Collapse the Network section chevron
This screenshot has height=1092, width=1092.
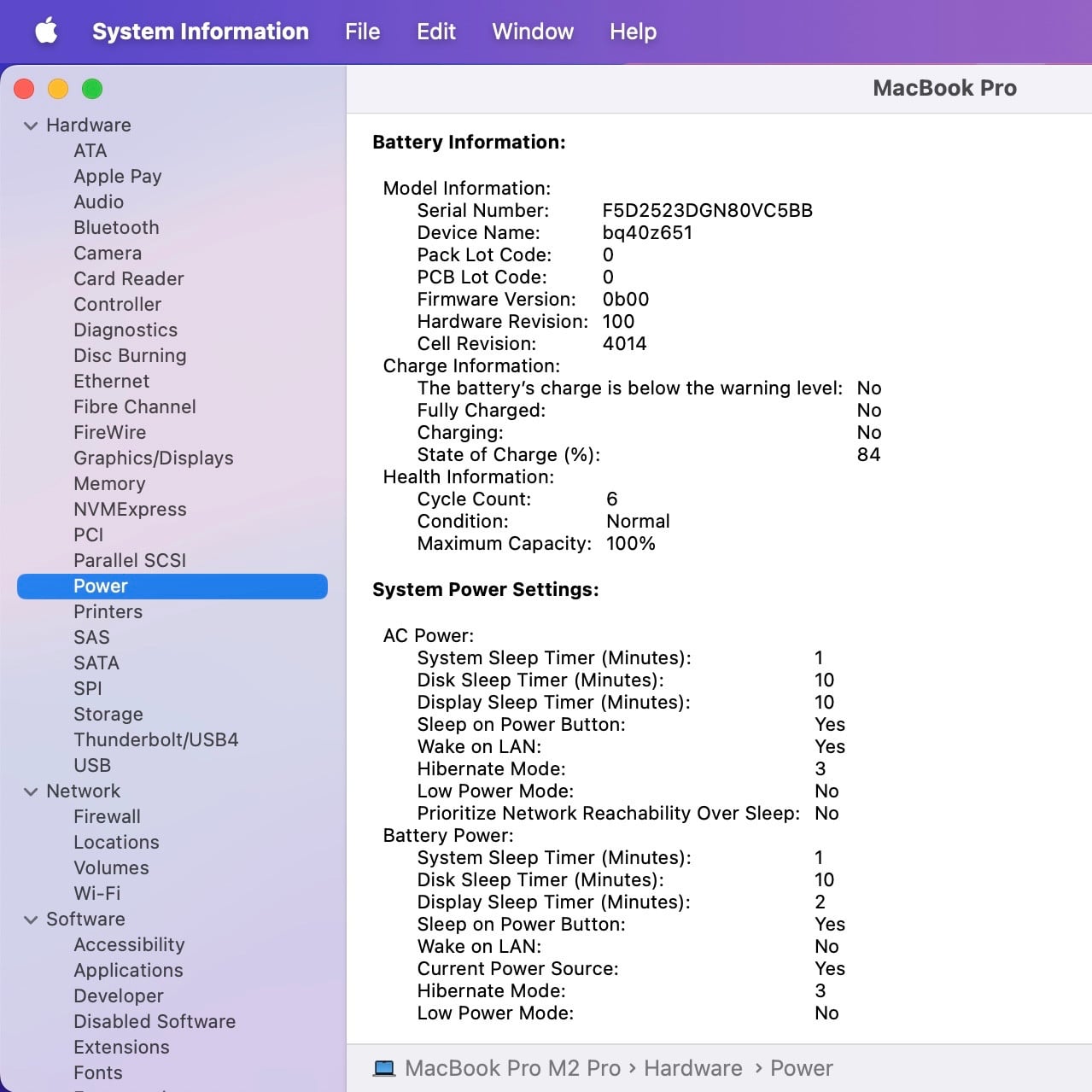coord(31,791)
